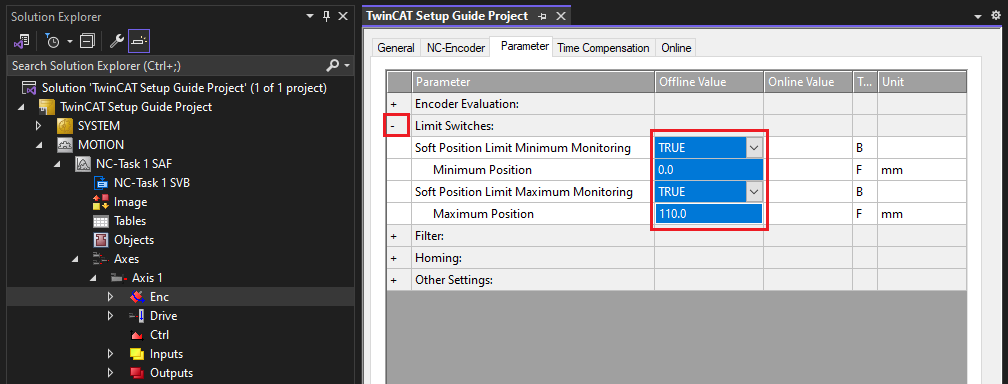Switch to the Online tab

tap(676, 48)
